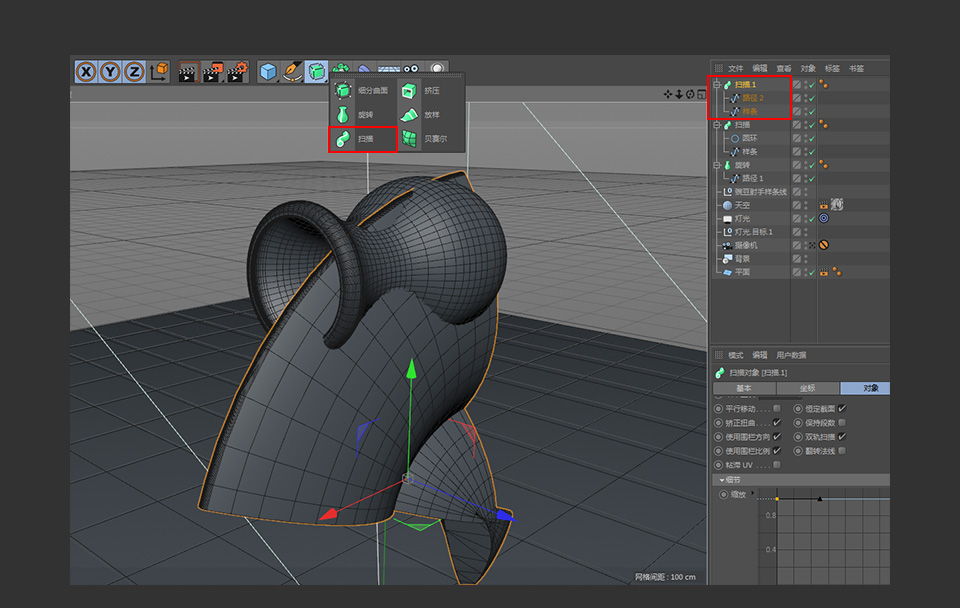
Task: Click the coordinate system icon
Action: click(159, 72)
